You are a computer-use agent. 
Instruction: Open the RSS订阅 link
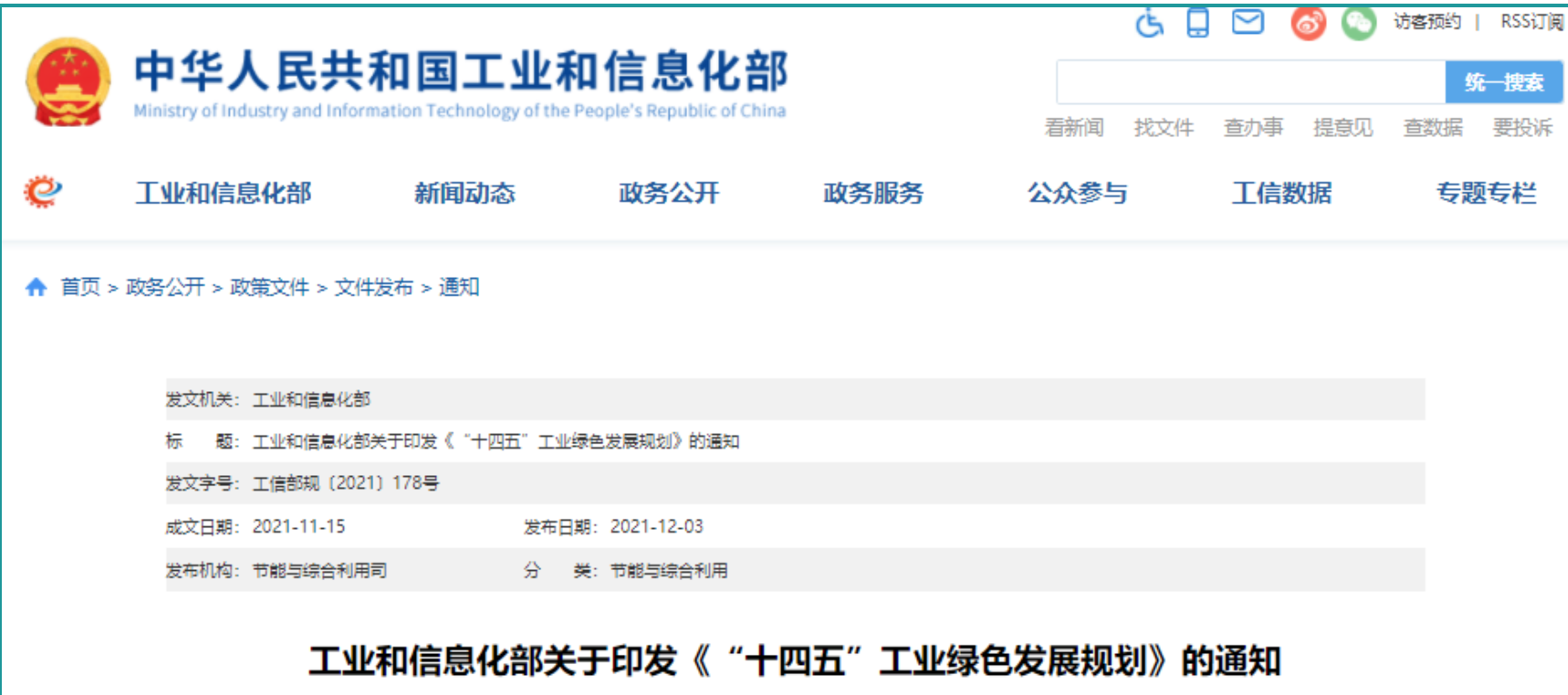tap(1531, 22)
